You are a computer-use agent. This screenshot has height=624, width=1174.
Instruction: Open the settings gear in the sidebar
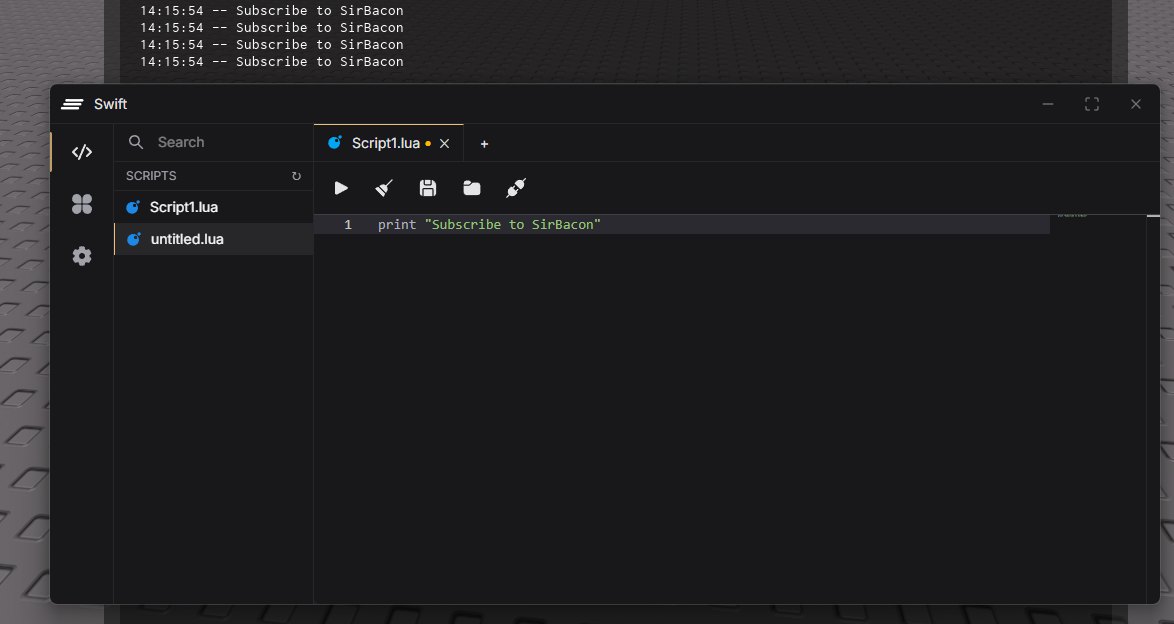(x=82, y=256)
